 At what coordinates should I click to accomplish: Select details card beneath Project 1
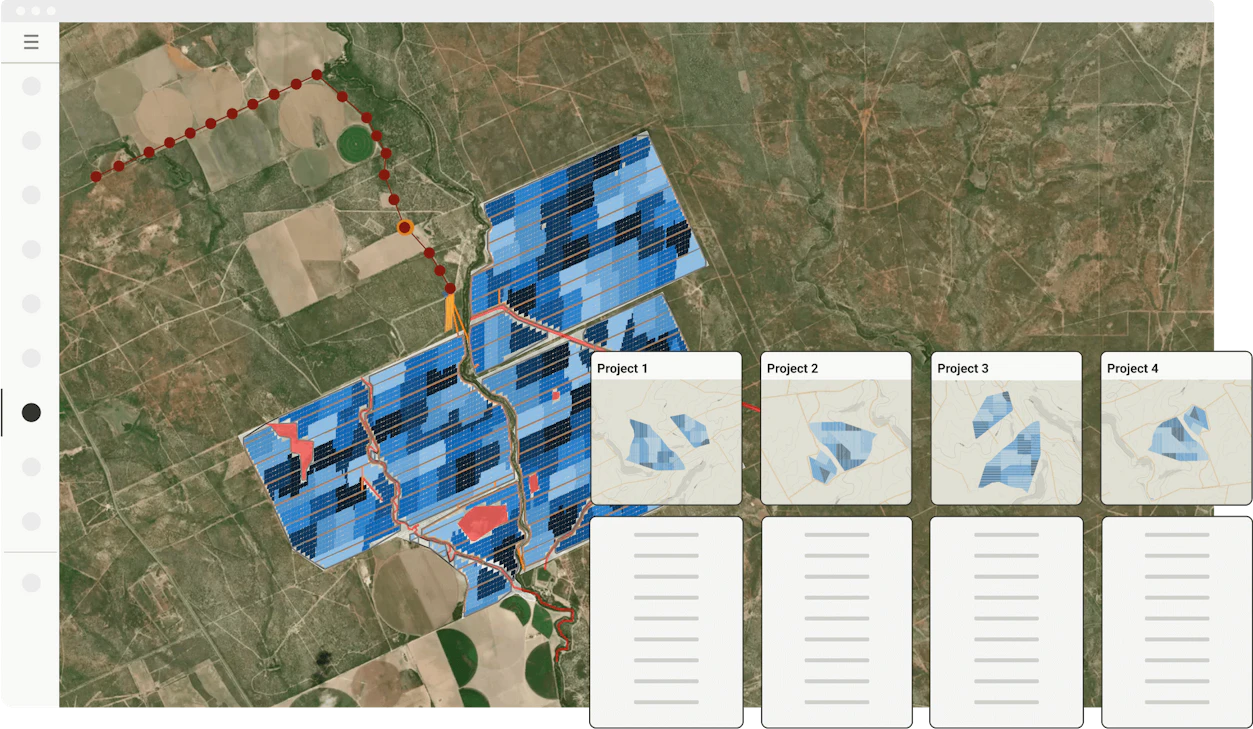[666, 622]
